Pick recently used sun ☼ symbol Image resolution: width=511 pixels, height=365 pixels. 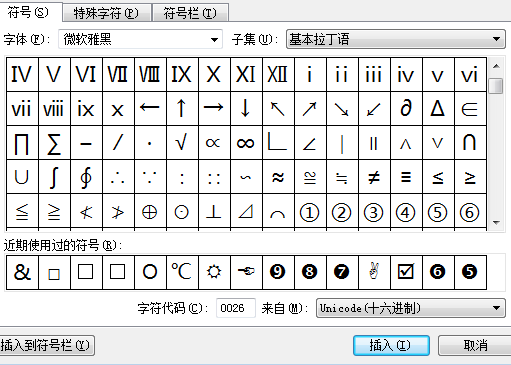(214, 272)
